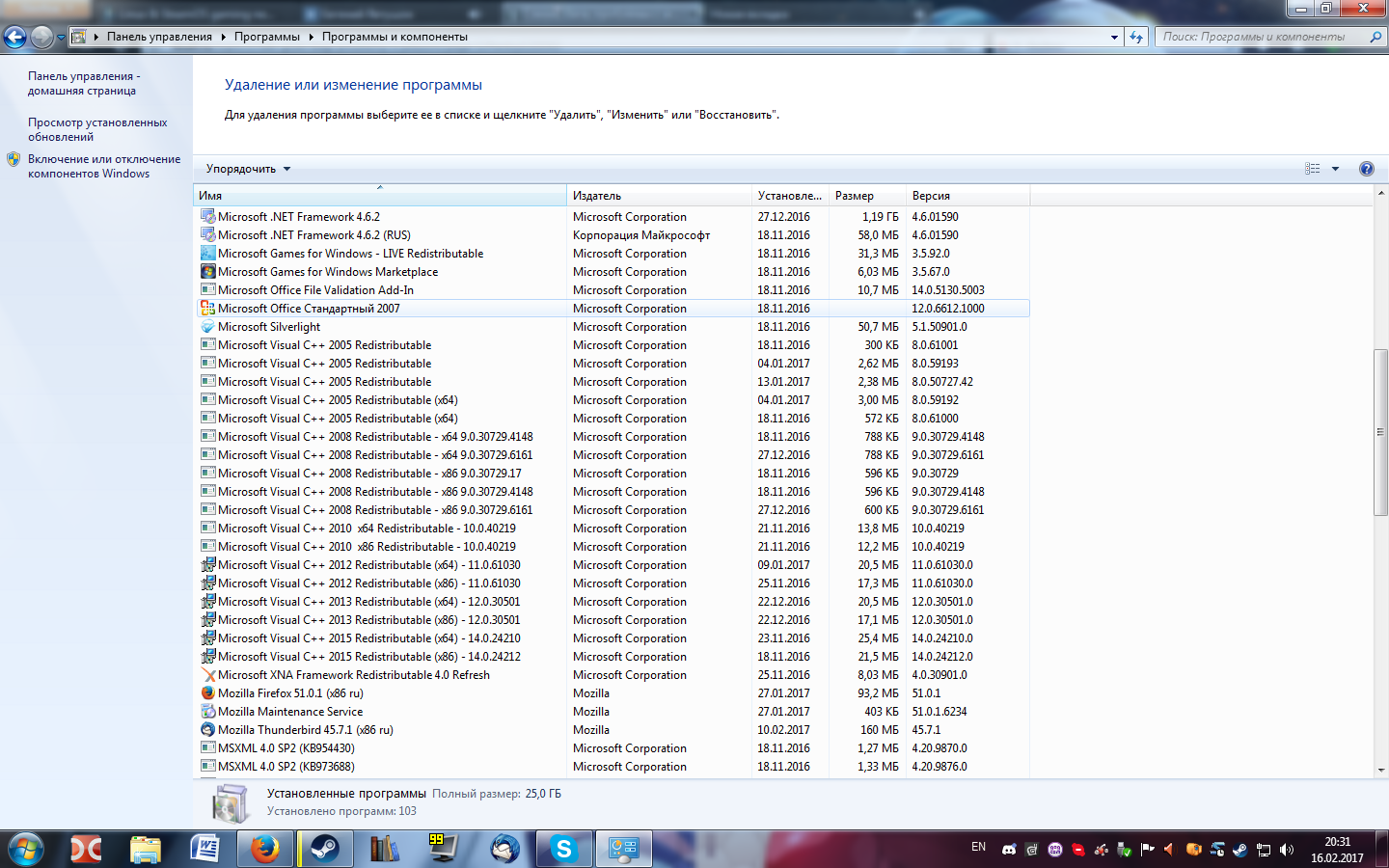Click the search programs input field
1389x868 pixels.
click(1264, 37)
